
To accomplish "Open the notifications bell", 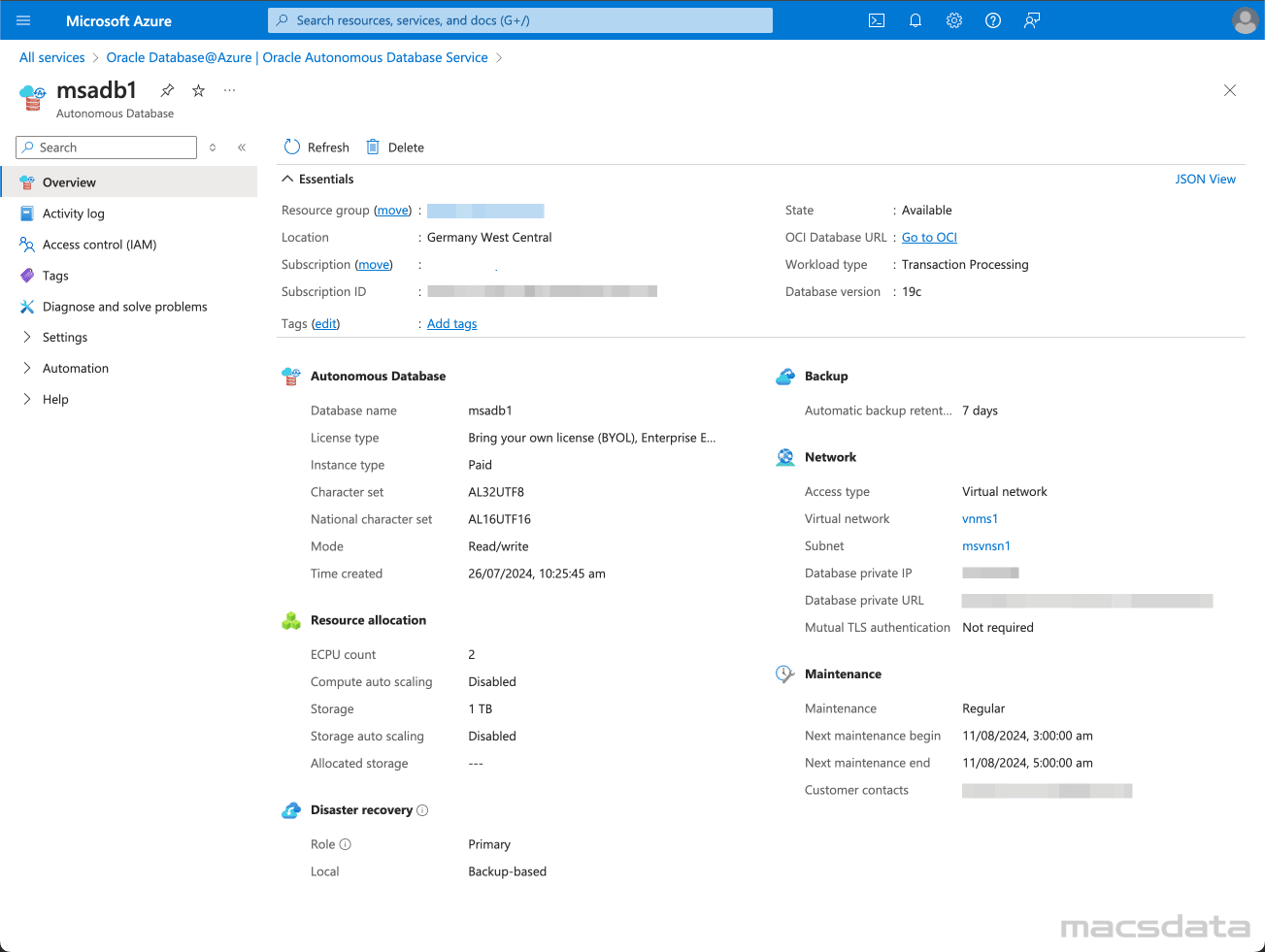I will tap(915, 20).
